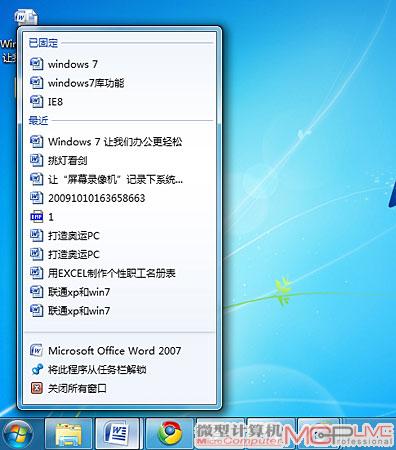
Task: Launch Microsoft Office Word 2007 entry
Action: [x=119, y=351]
